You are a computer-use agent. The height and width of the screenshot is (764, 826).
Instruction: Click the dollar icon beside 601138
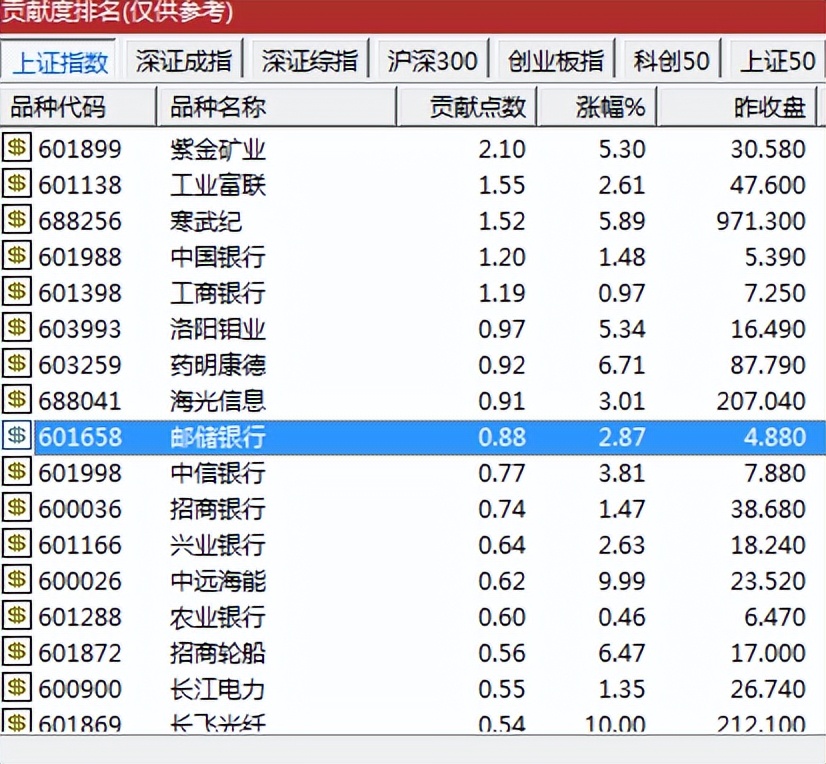(x=16, y=183)
